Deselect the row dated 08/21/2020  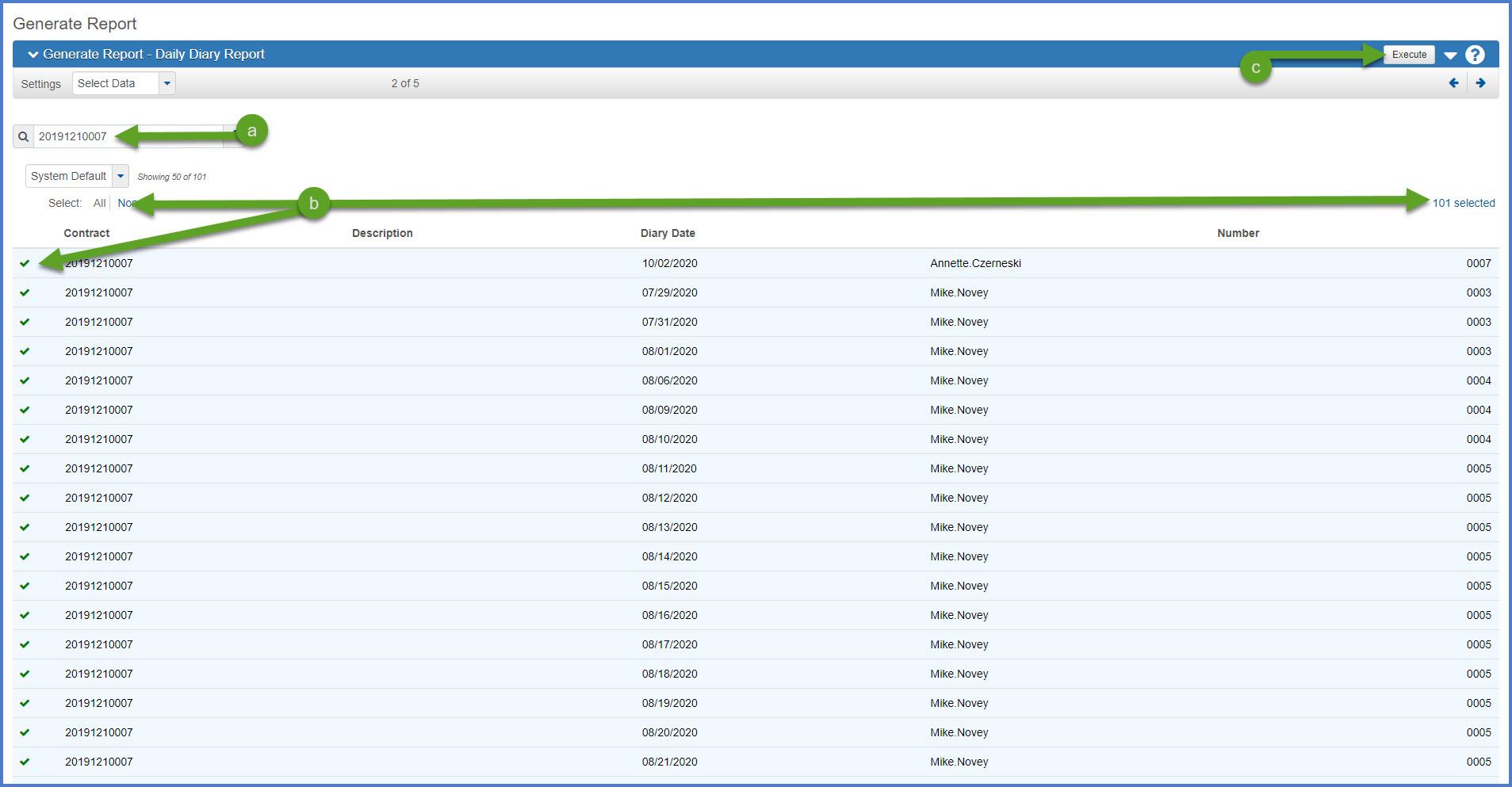pos(25,762)
